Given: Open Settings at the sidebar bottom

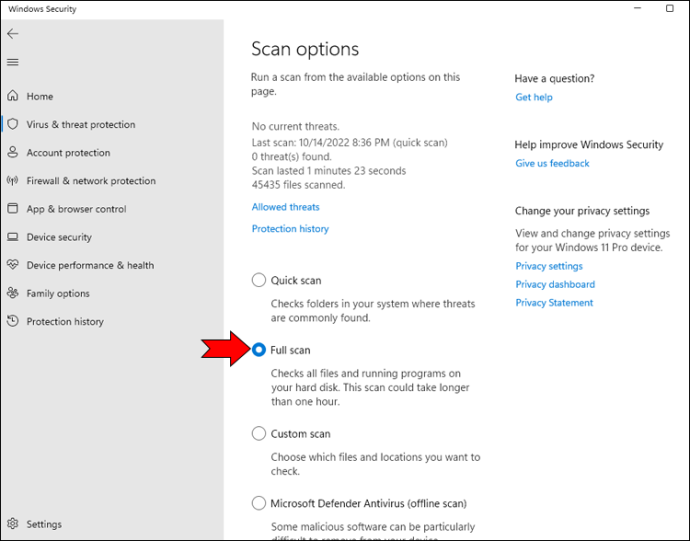Looking at the screenshot, I should coord(44,524).
